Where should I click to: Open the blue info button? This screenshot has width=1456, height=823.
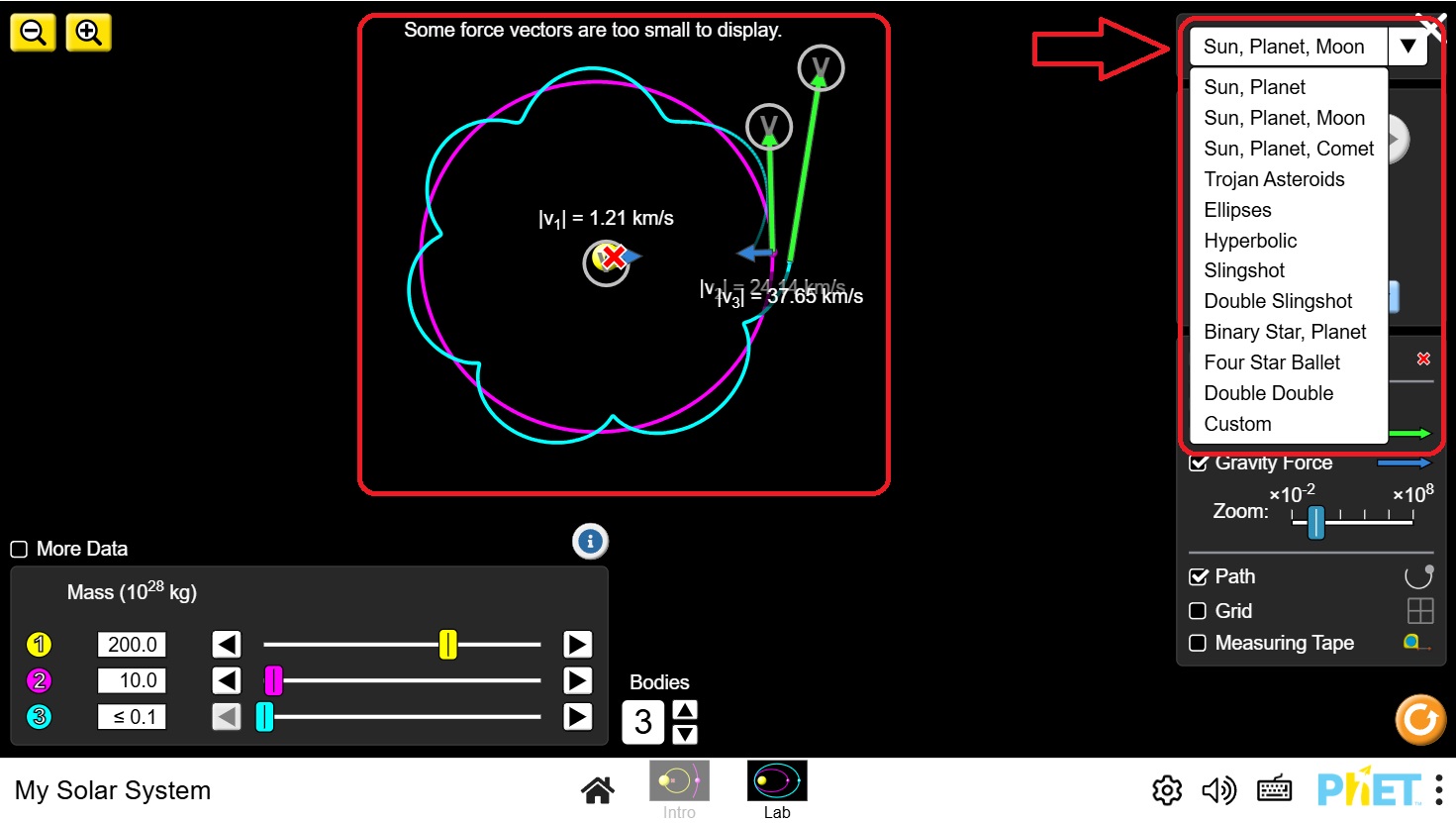tap(590, 541)
